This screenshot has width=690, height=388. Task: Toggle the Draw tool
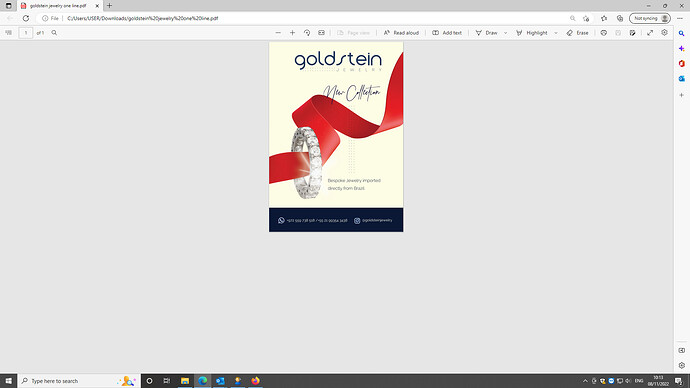coord(487,33)
